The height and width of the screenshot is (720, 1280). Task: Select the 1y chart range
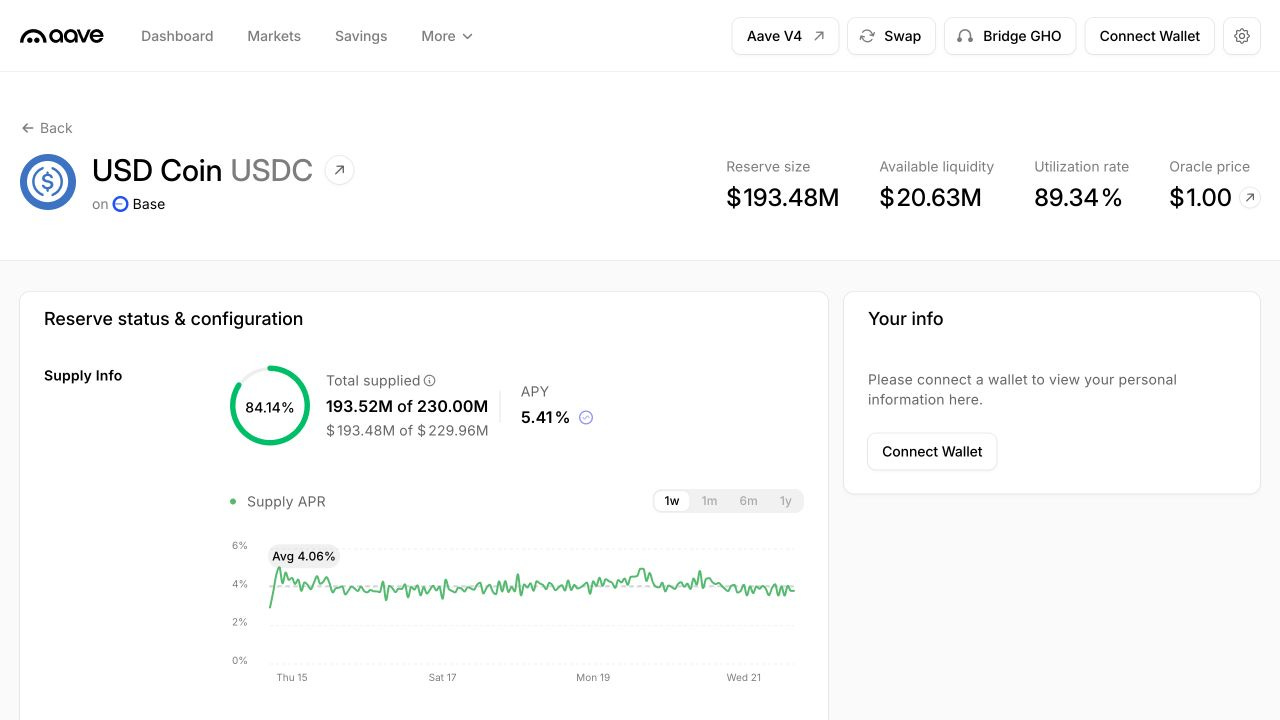[786, 501]
